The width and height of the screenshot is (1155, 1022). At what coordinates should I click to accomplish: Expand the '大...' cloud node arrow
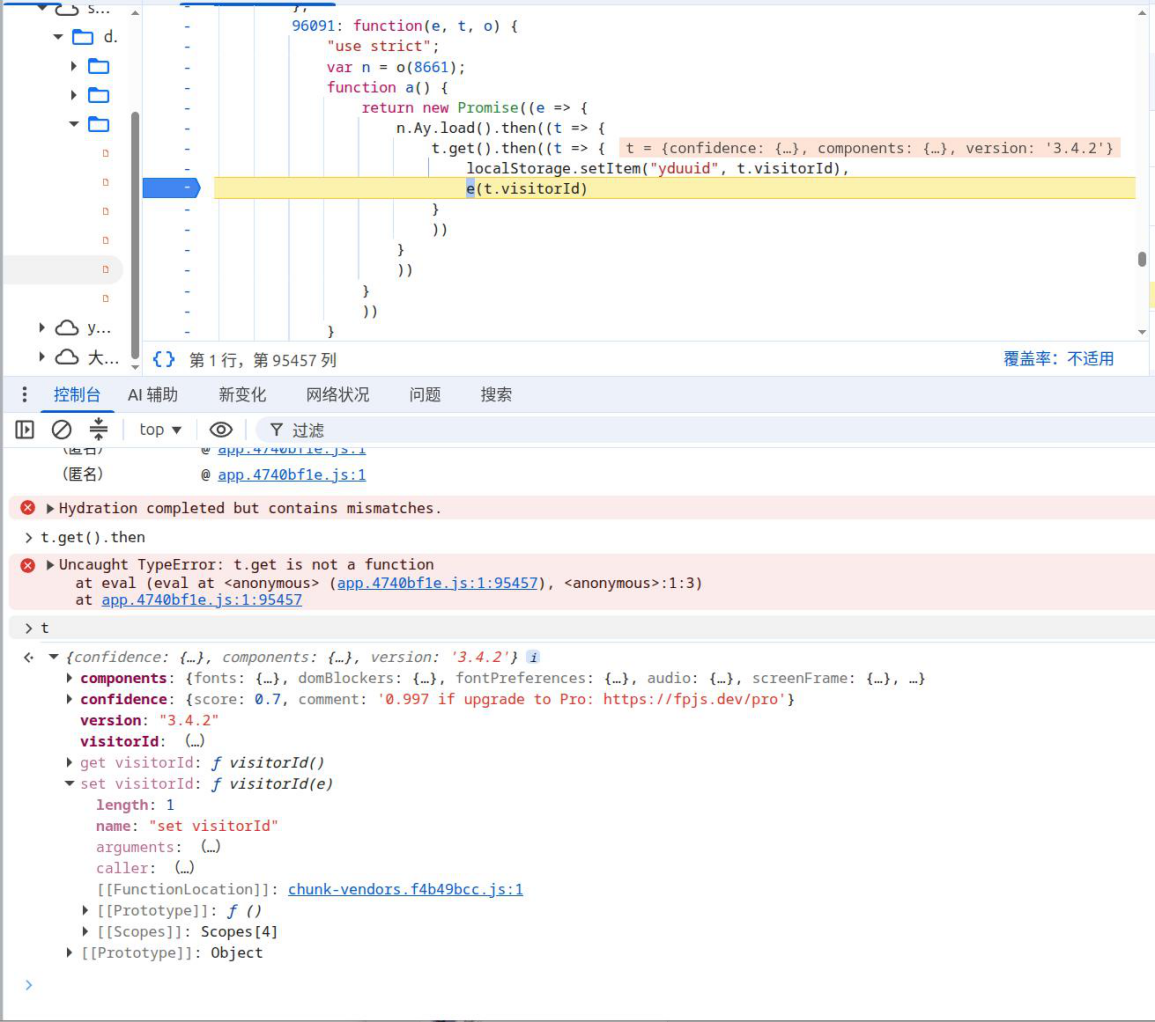click(x=41, y=357)
